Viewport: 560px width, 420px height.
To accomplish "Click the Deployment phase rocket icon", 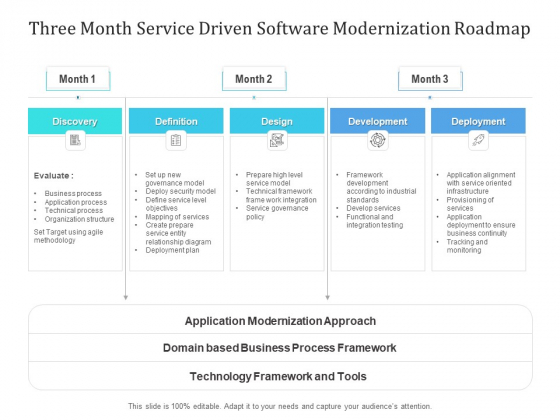I will [478, 140].
